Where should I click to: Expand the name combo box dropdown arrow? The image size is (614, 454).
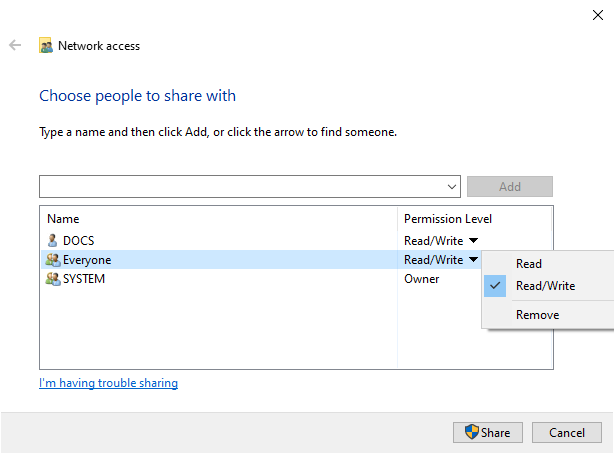[452, 187]
